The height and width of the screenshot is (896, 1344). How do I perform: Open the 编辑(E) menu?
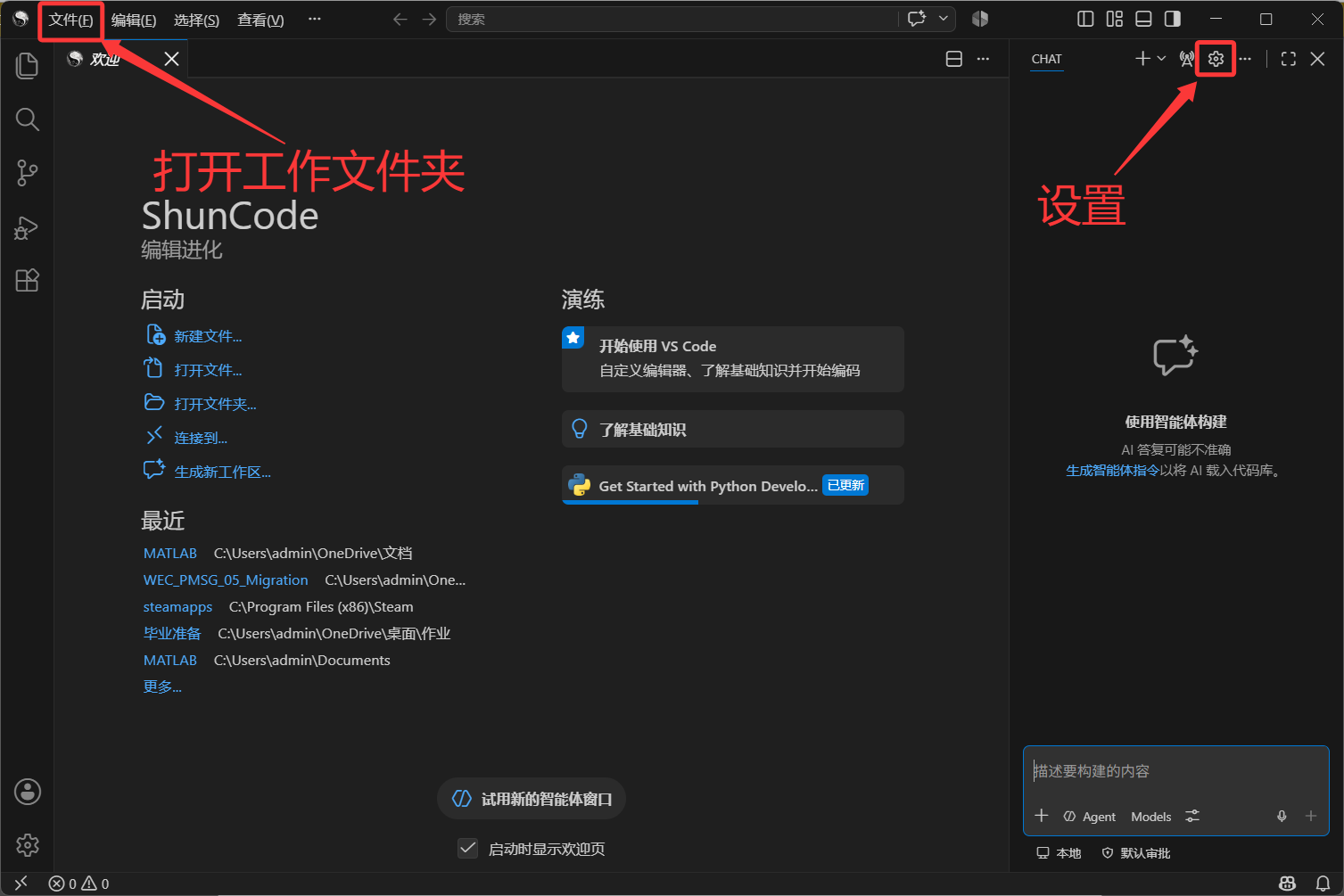click(x=134, y=20)
